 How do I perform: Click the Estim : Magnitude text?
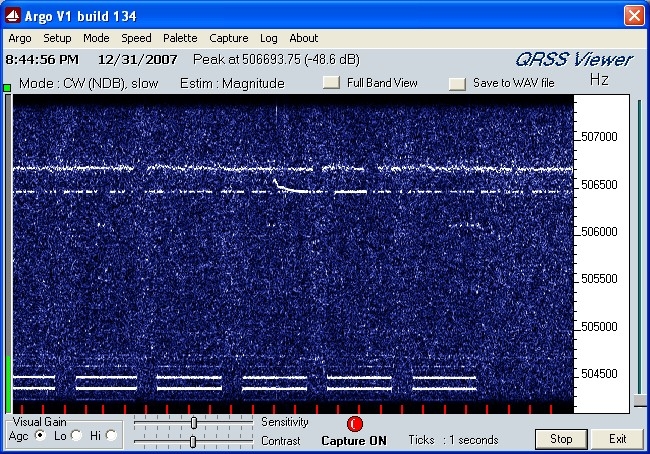point(232,84)
